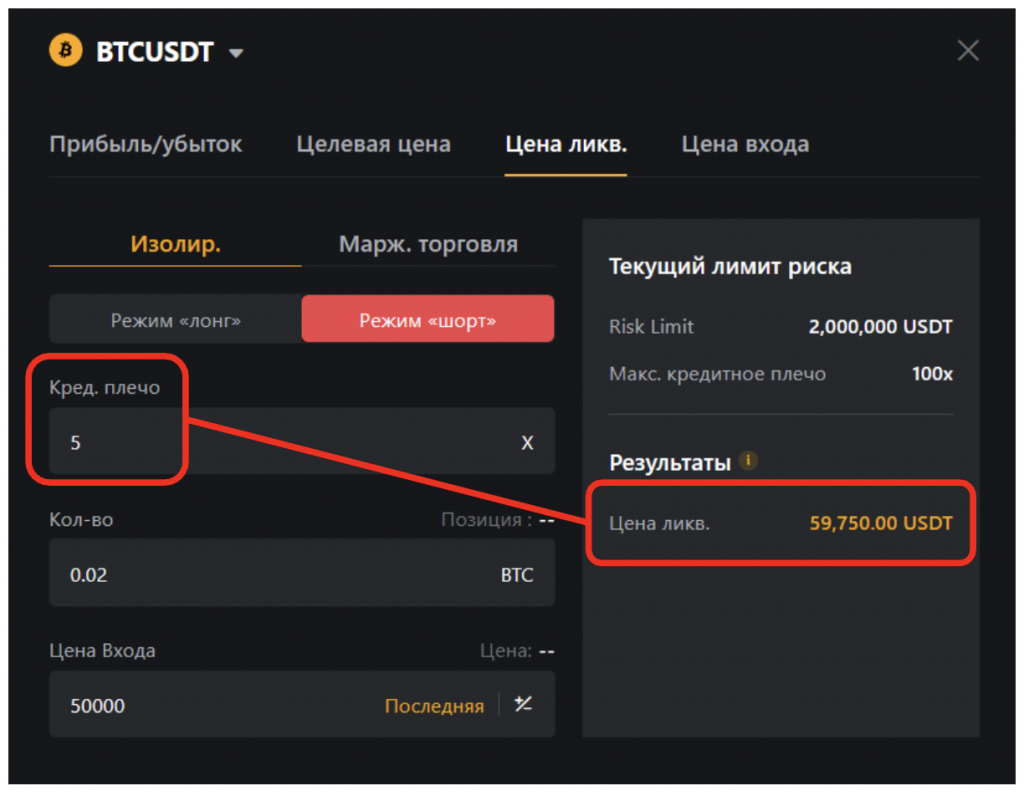
Task: Click the Кред. плечо leverage input field
Action: point(302,441)
